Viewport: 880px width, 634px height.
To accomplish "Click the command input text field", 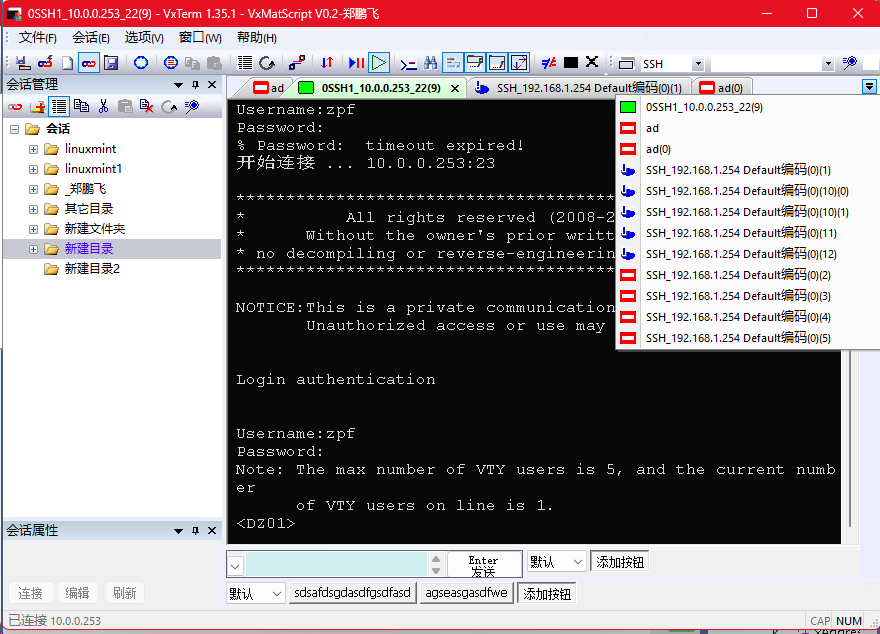I will (x=343, y=564).
